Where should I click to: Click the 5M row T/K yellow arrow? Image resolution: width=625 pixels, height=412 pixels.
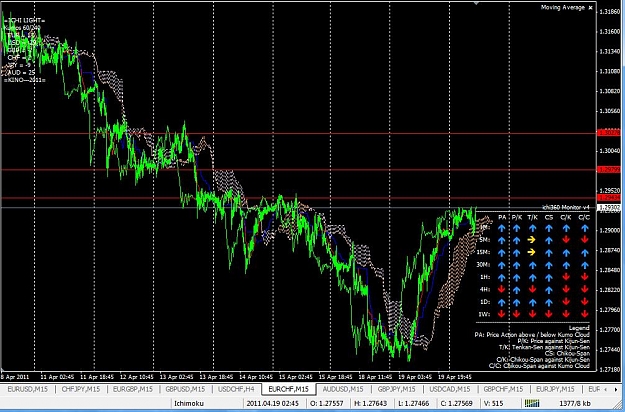pos(532,240)
